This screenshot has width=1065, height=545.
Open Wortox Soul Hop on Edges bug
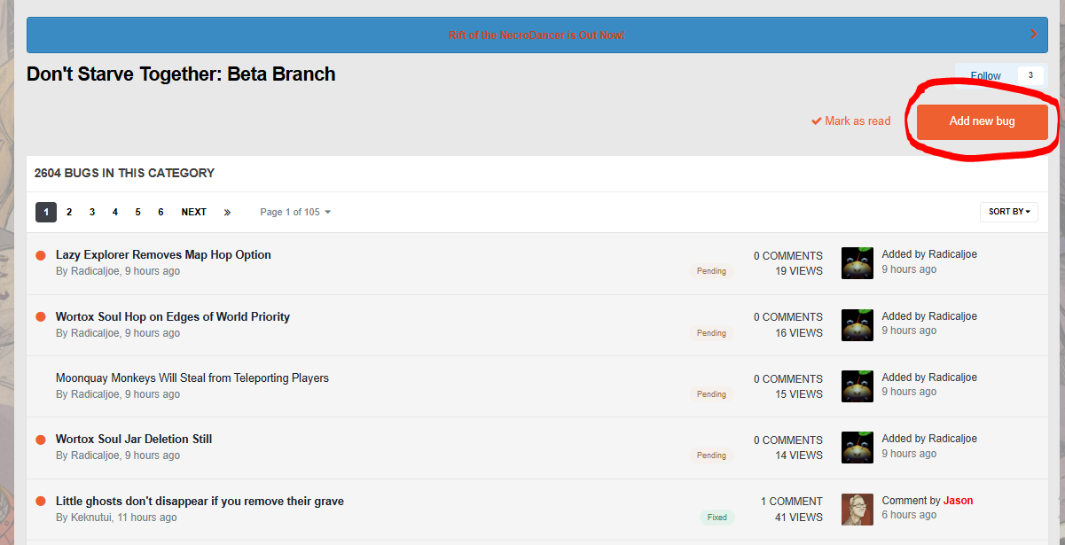(173, 317)
